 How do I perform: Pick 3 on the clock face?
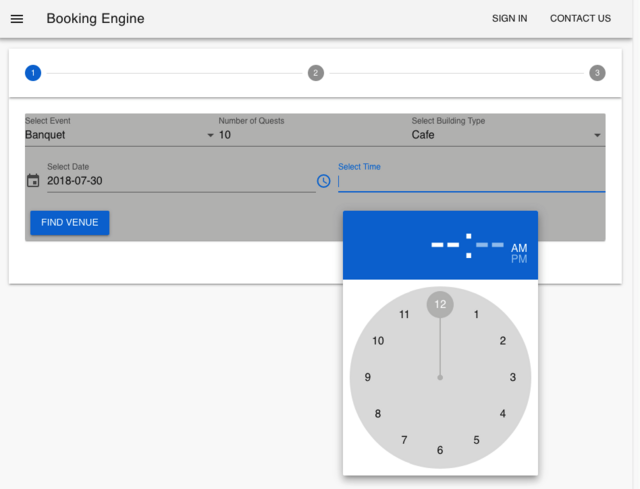513,377
